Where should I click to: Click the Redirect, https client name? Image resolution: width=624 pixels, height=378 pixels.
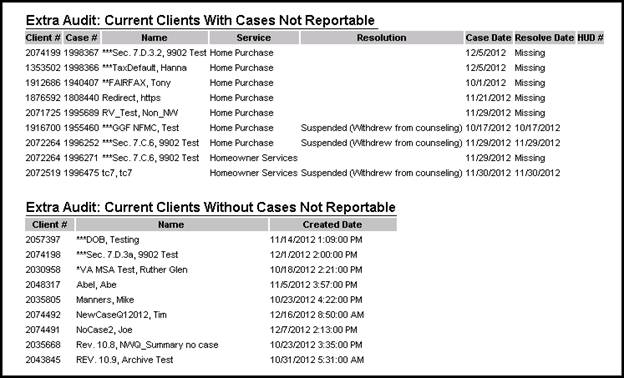click(x=131, y=98)
